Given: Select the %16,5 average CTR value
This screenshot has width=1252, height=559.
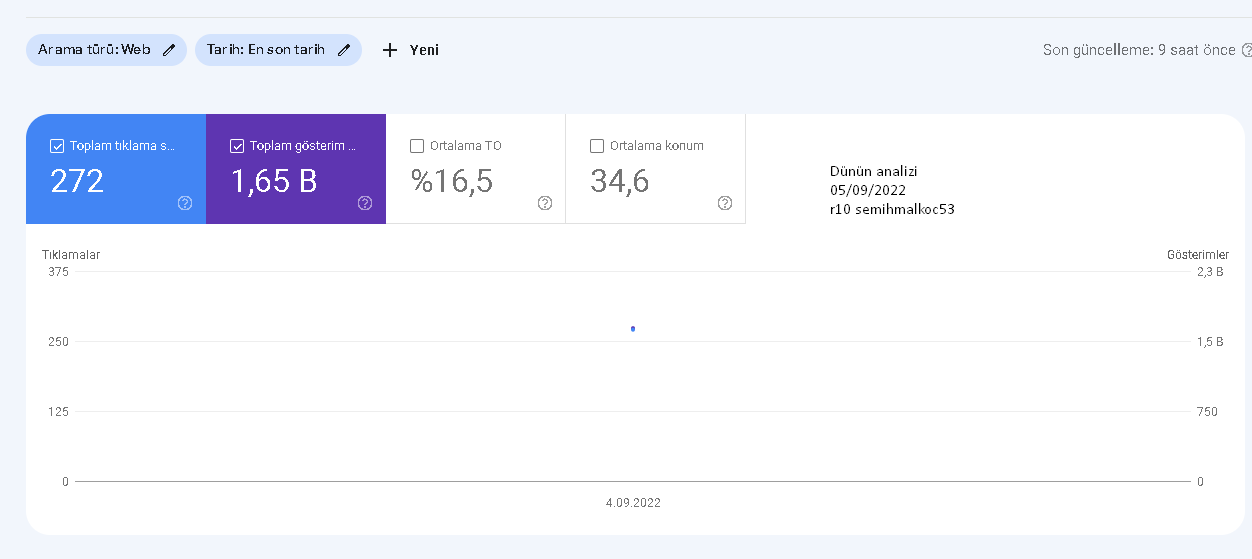Looking at the screenshot, I should coord(451,181).
